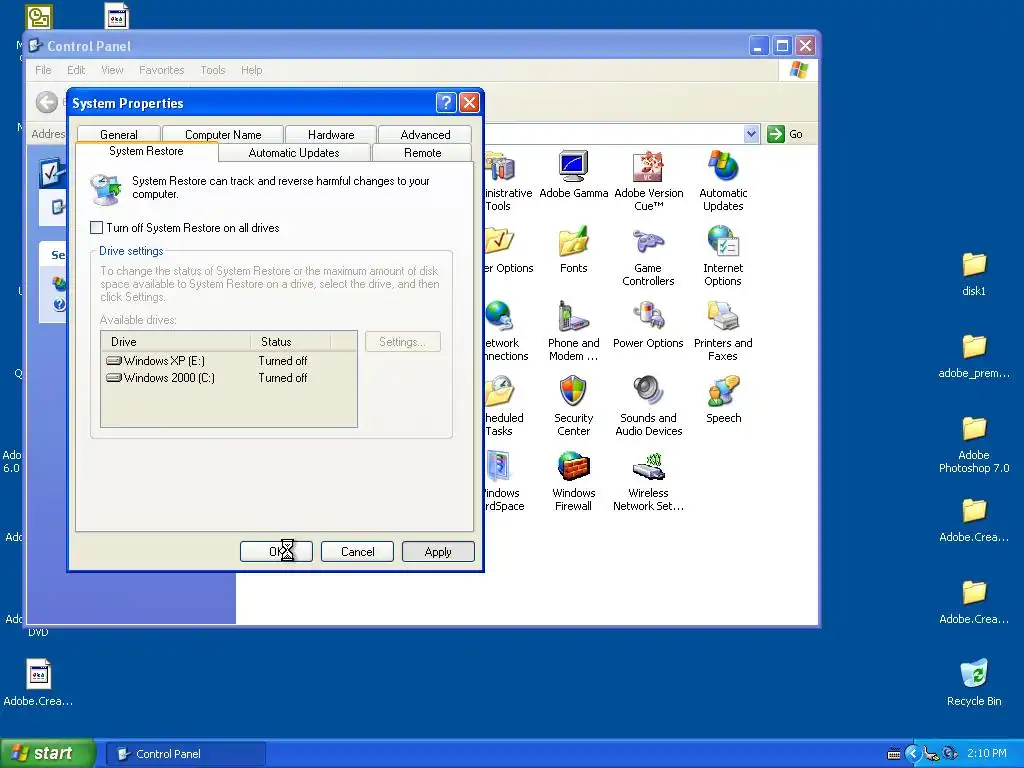This screenshot has width=1024, height=768.
Task: Switch to the Computer Name tab
Action: 223,135
